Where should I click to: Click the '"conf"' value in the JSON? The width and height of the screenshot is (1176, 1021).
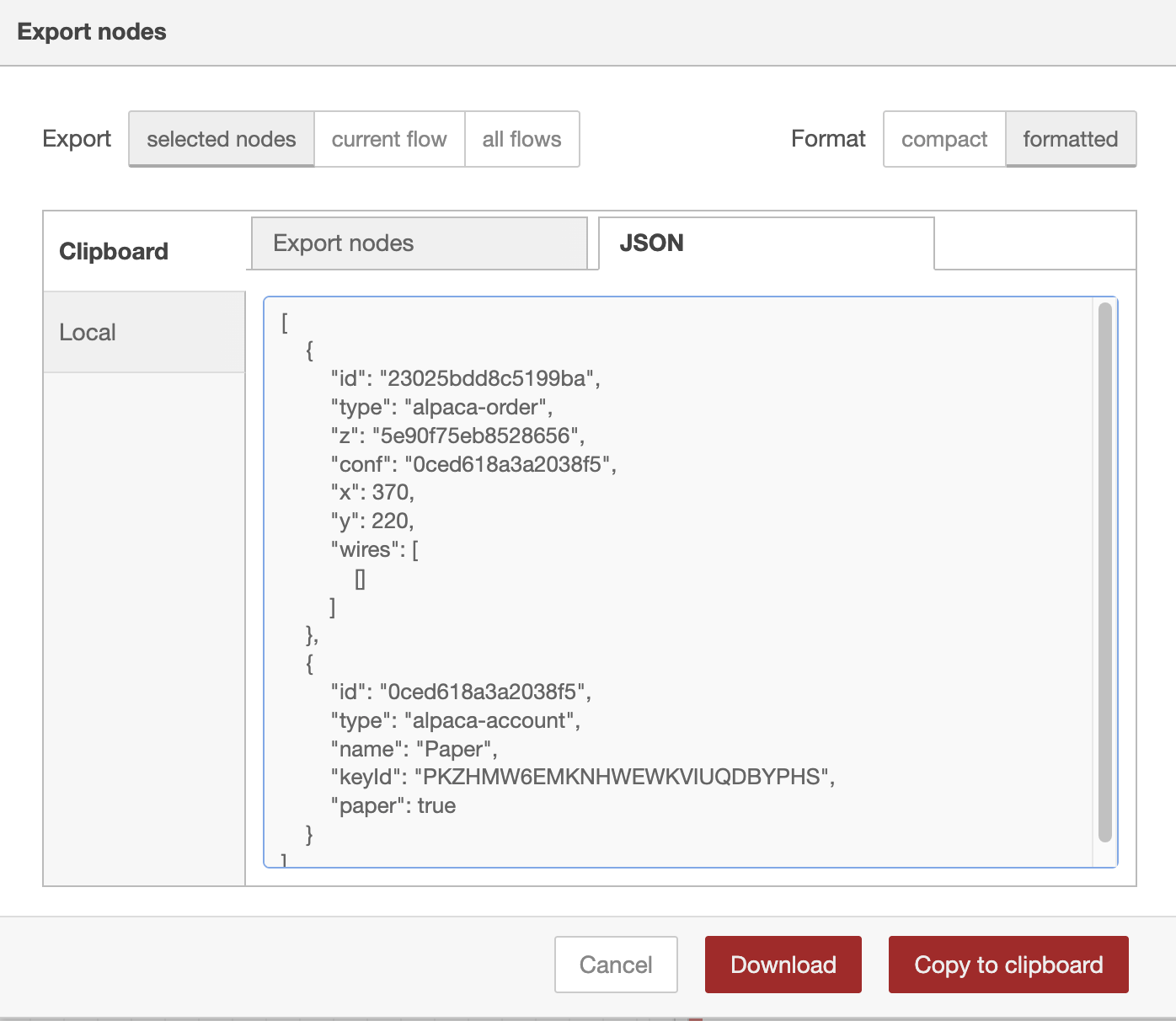(507, 464)
